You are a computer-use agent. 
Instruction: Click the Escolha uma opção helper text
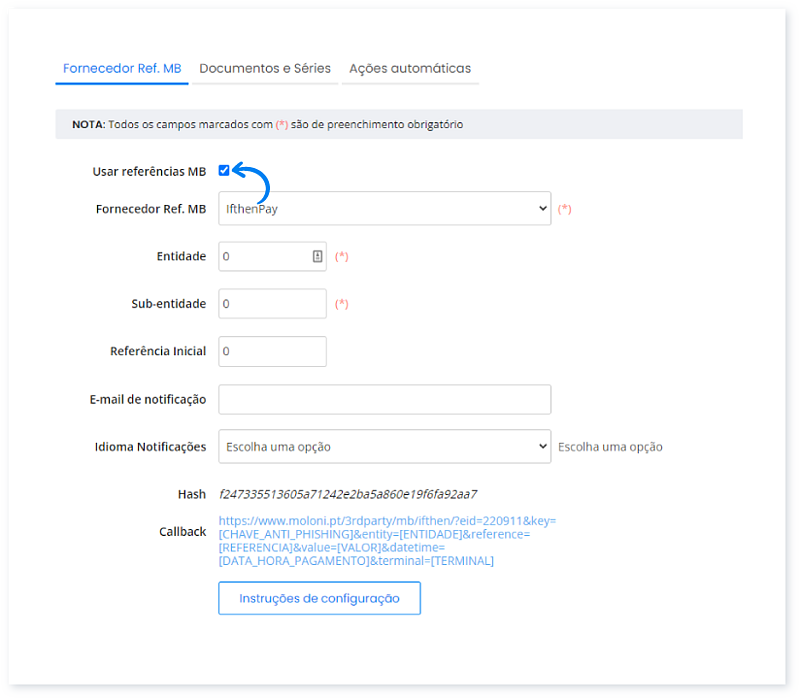point(612,446)
